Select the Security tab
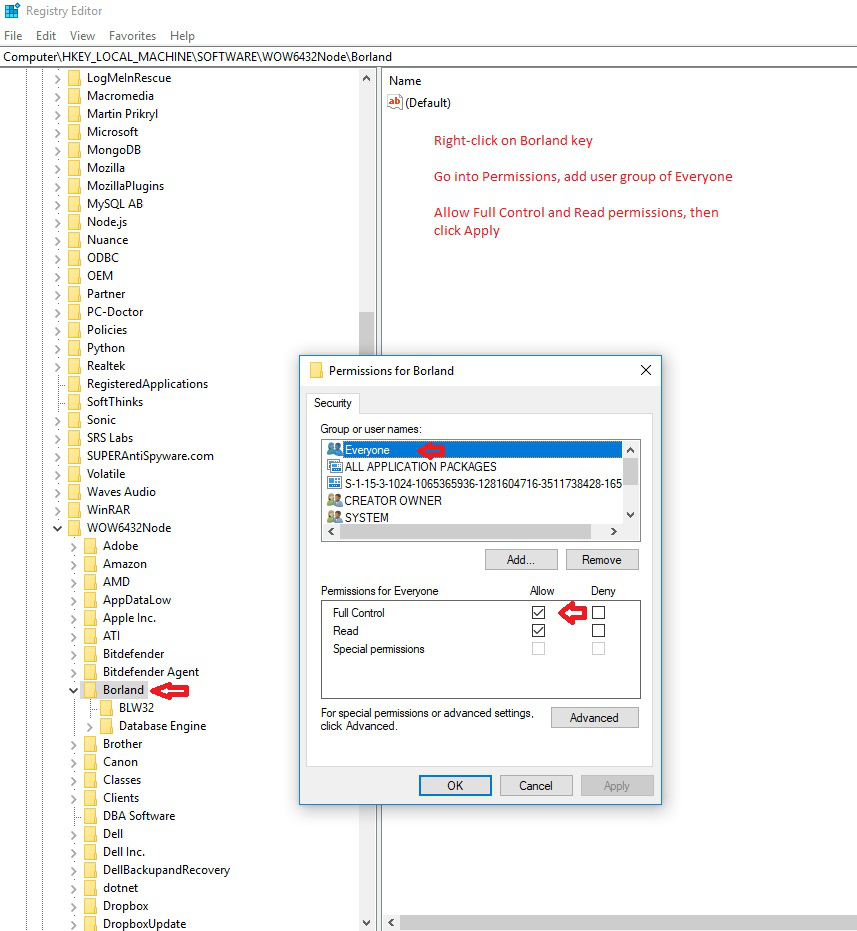 333,403
